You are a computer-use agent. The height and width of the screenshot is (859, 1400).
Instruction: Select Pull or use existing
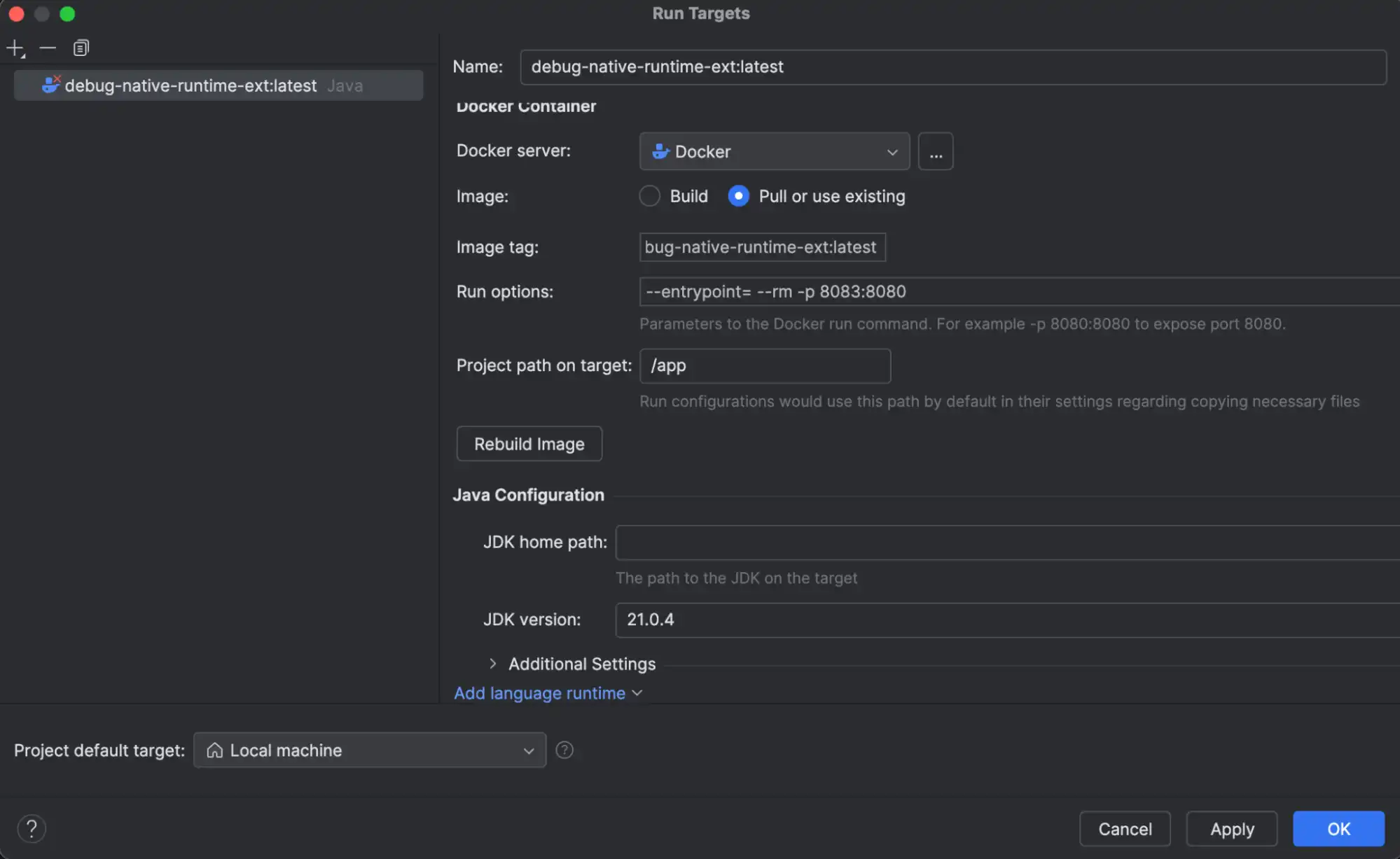tap(738, 196)
